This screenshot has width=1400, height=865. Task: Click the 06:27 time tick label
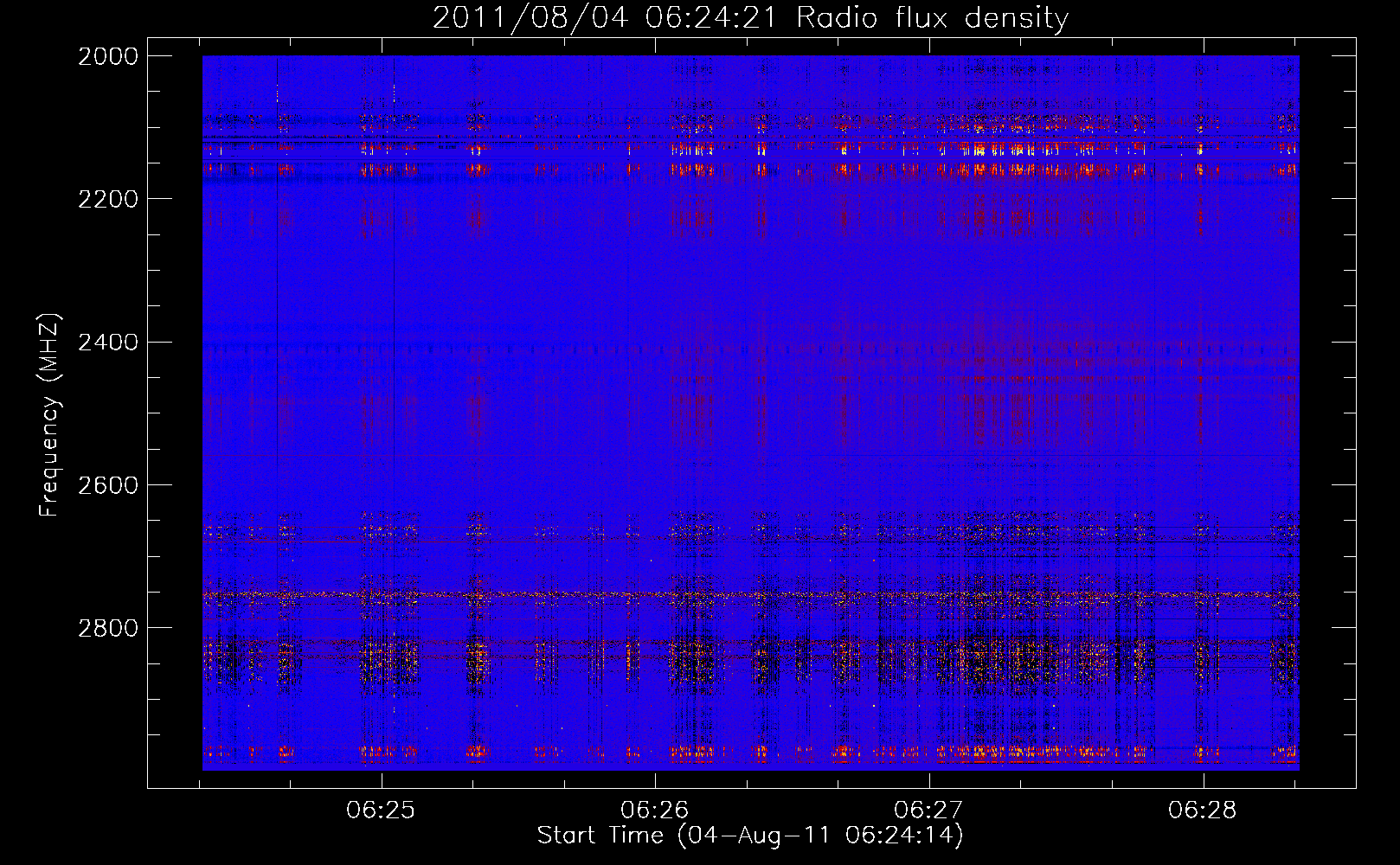pos(929,810)
